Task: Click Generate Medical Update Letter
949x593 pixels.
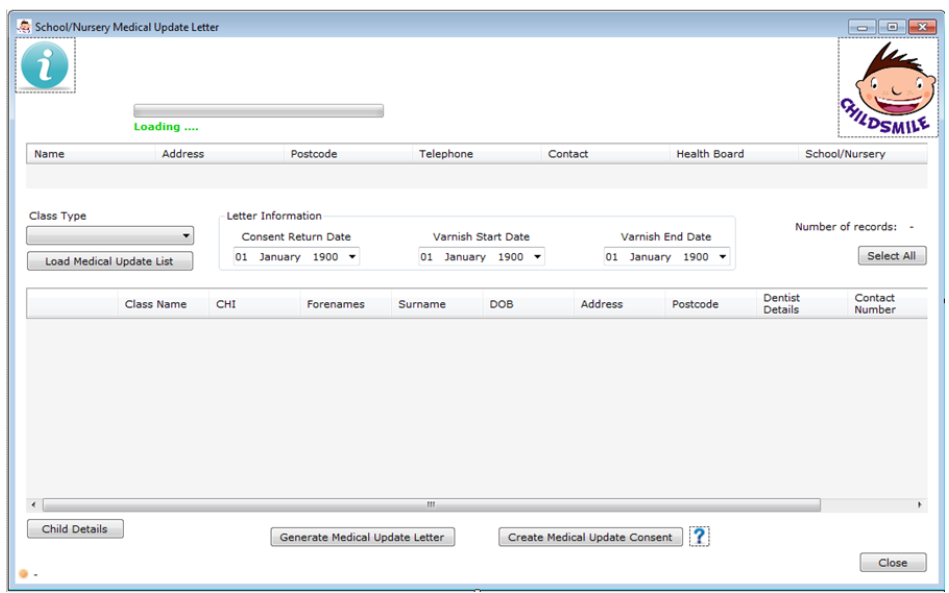Action: 362,537
